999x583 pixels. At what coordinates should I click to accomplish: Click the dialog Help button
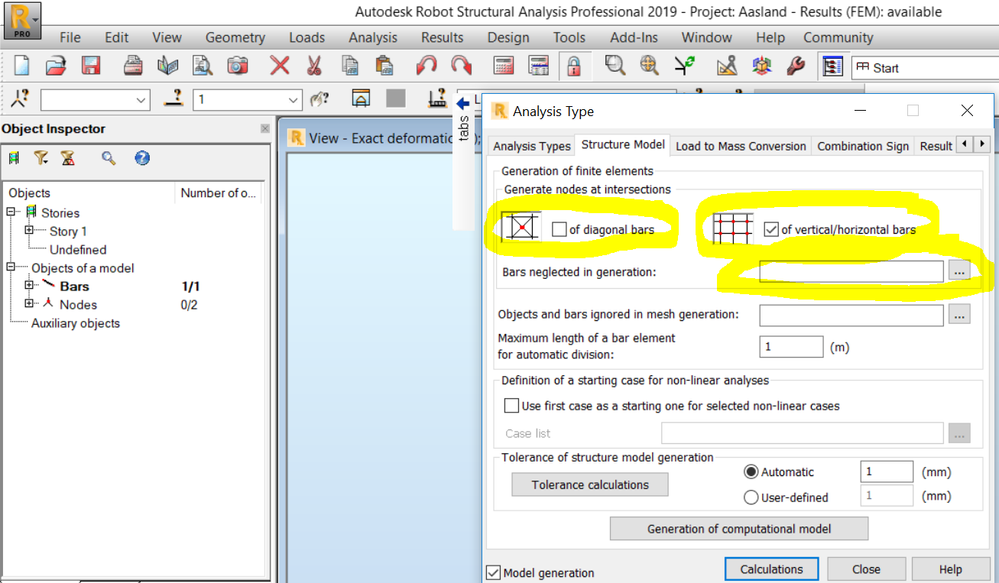click(950, 569)
